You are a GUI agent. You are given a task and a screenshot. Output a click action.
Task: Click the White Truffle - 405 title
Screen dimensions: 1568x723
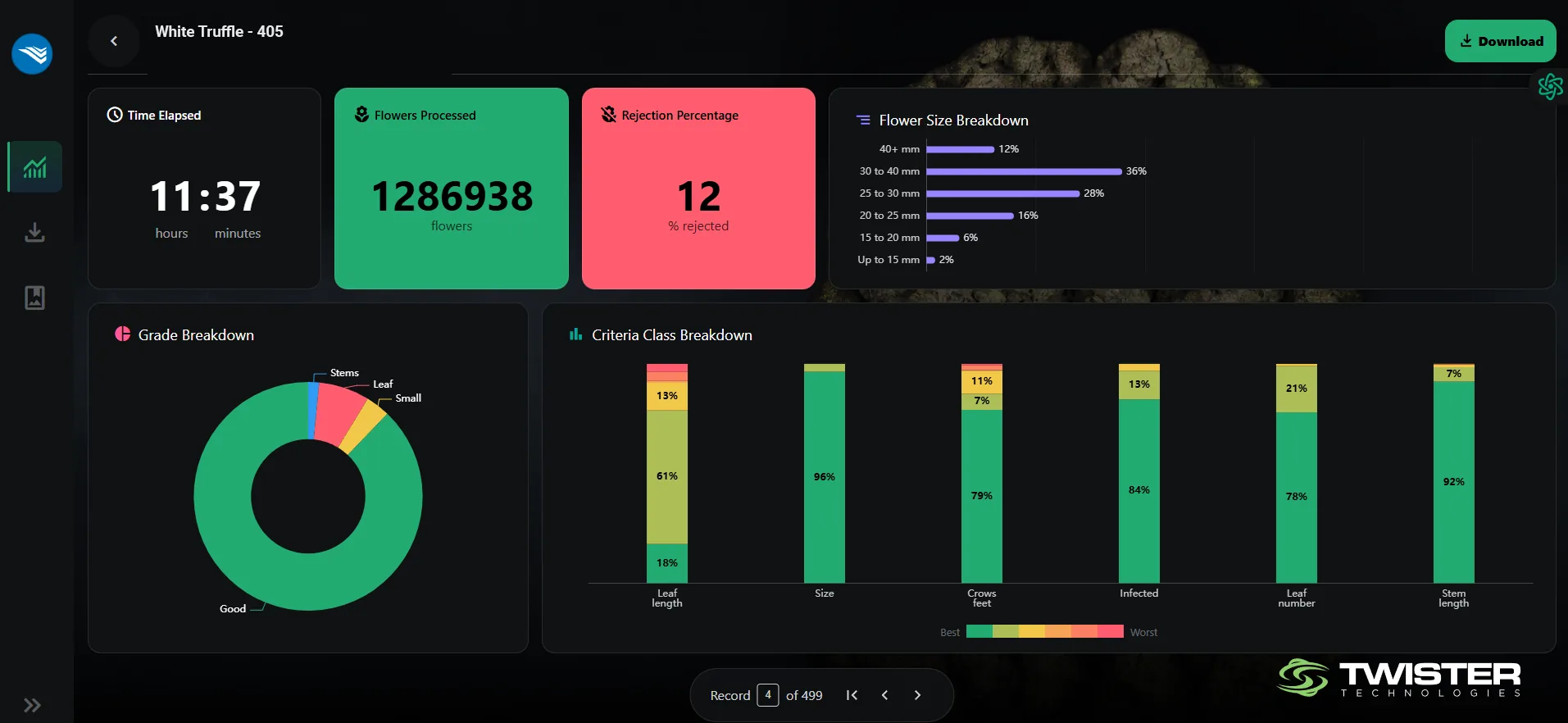pyautogui.click(x=219, y=31)
